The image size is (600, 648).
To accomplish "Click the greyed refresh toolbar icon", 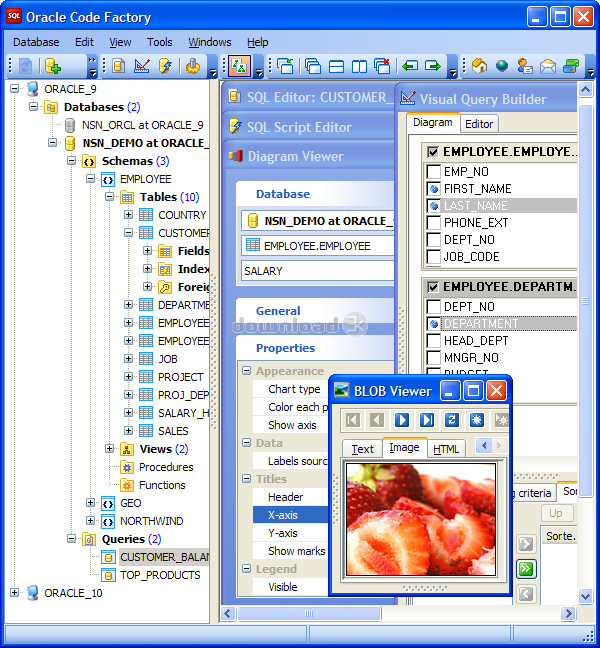I will (25, 66).
